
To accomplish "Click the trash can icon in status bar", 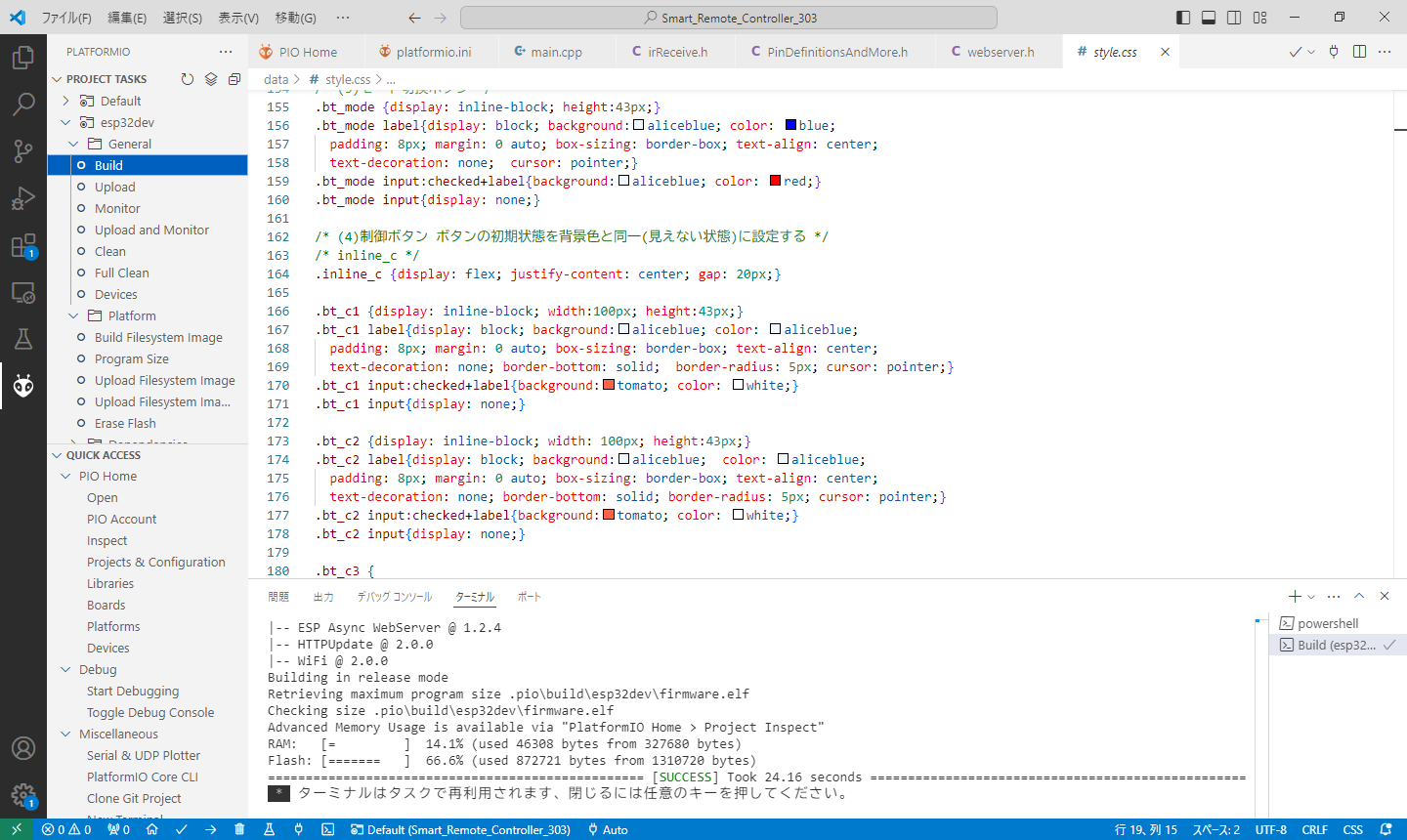I will 239,829.
